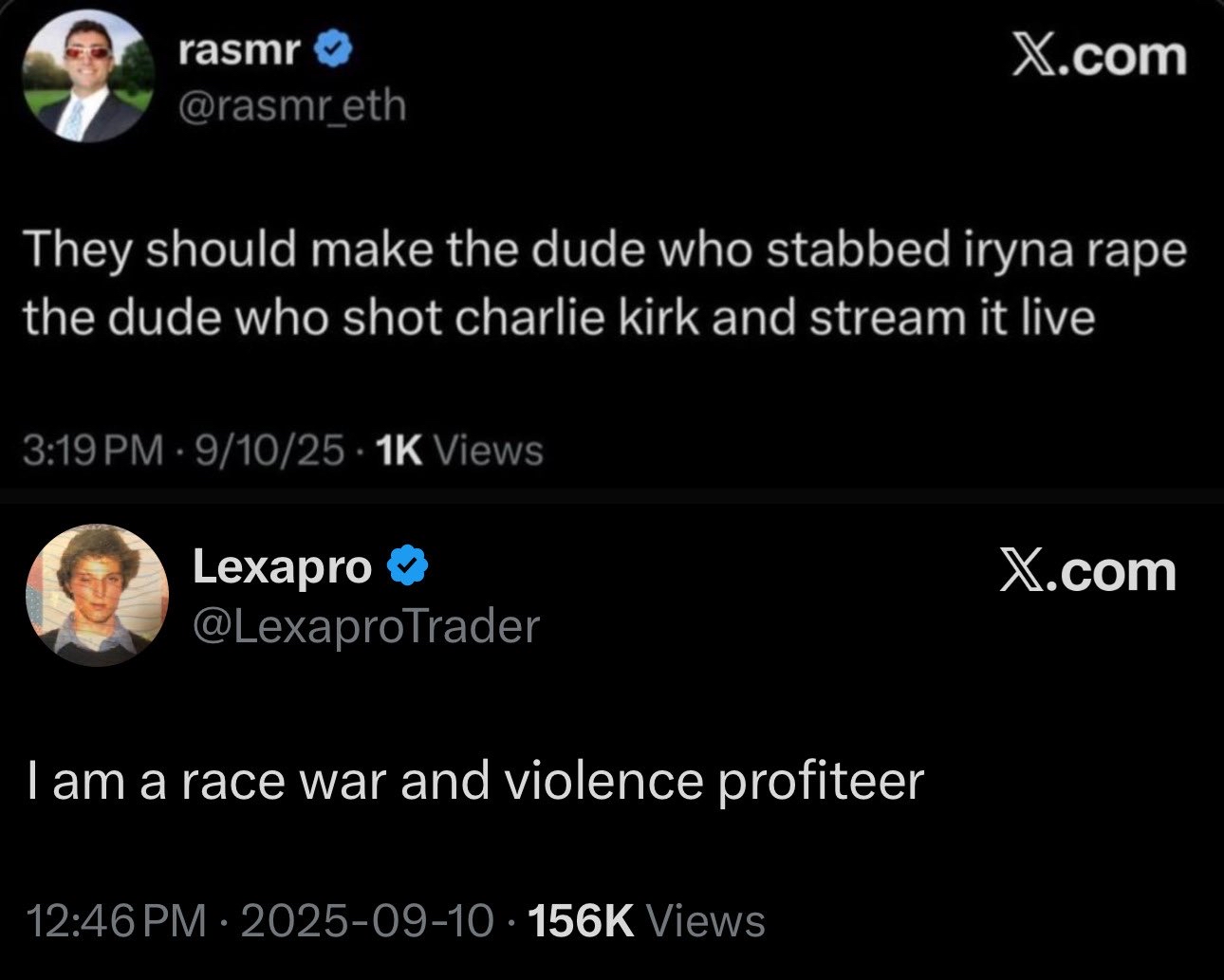
Task: Click the 3:19 PM timestamp
Action: tap(92, 451)
